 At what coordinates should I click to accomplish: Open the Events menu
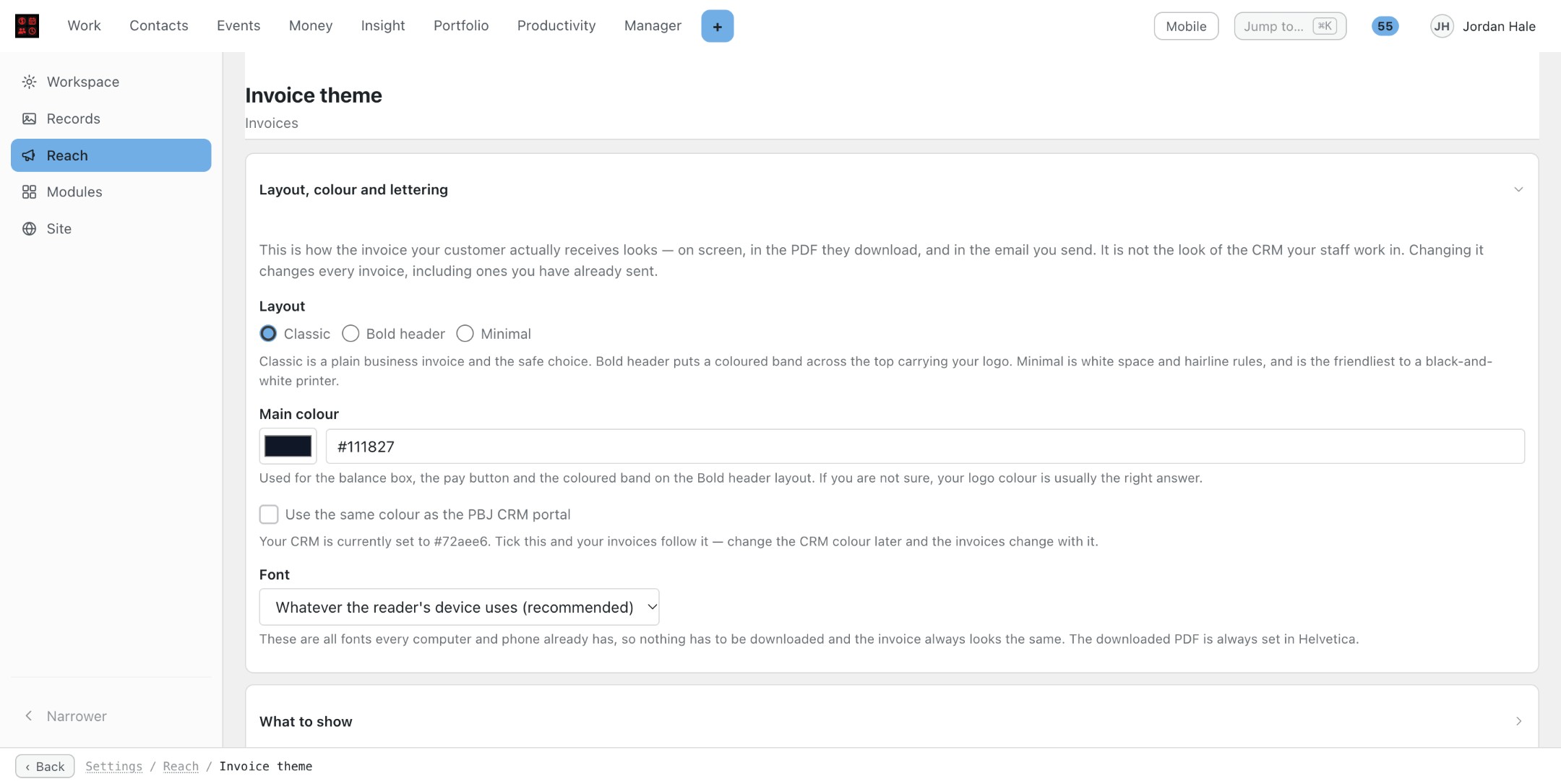pyautogui.click(x=238, y=26)
